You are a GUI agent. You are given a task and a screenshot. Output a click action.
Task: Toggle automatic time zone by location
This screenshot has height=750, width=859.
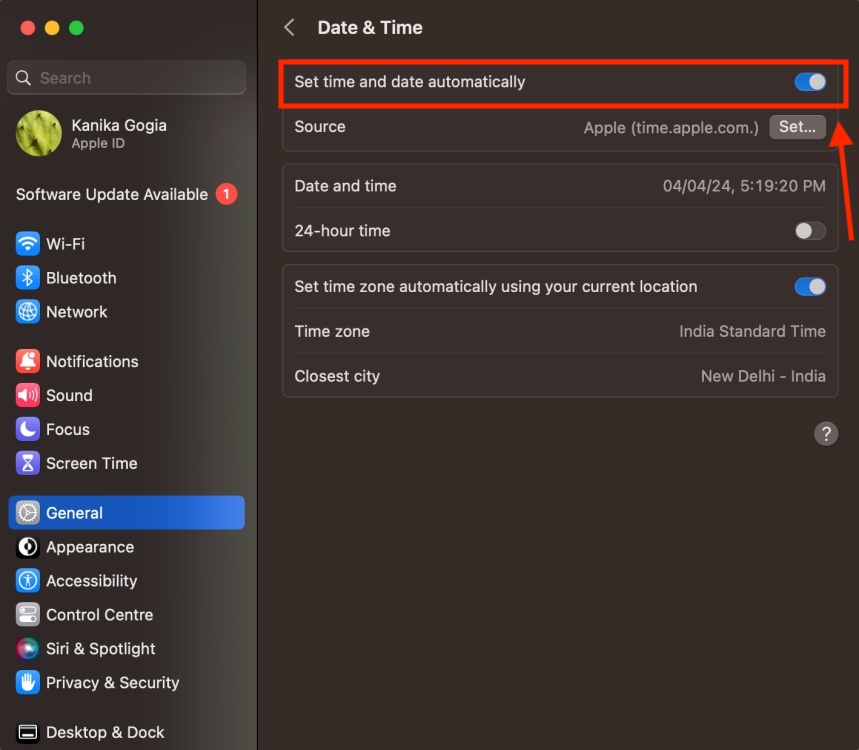[x=810, y=286]
